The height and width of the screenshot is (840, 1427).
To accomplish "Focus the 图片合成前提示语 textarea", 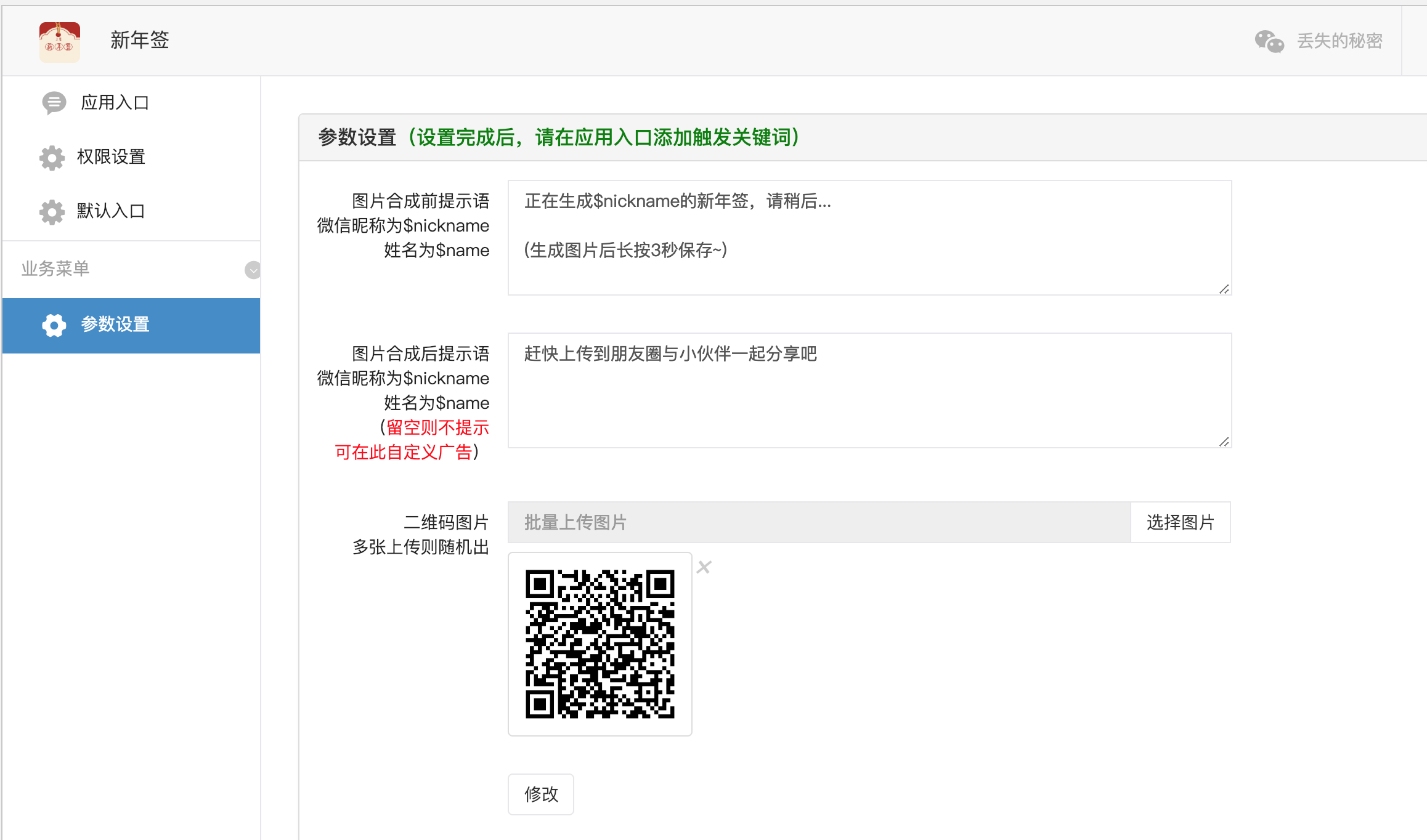I will click(869, 238).
